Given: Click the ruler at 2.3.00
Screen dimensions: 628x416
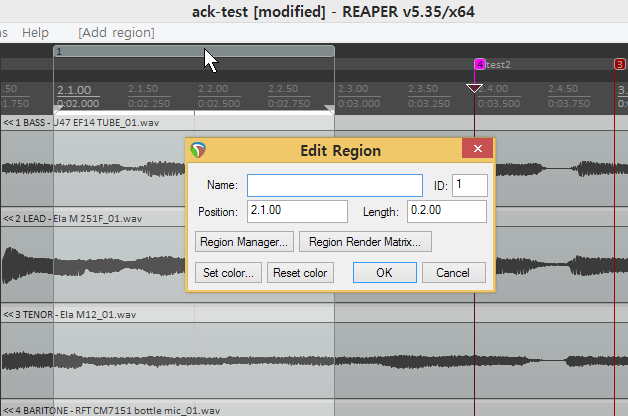Looking at the screenshot, I should coord(353,89).
